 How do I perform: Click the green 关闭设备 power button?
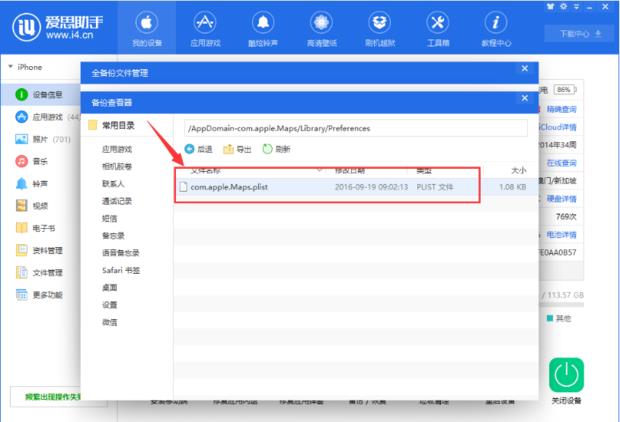(566, 375)
